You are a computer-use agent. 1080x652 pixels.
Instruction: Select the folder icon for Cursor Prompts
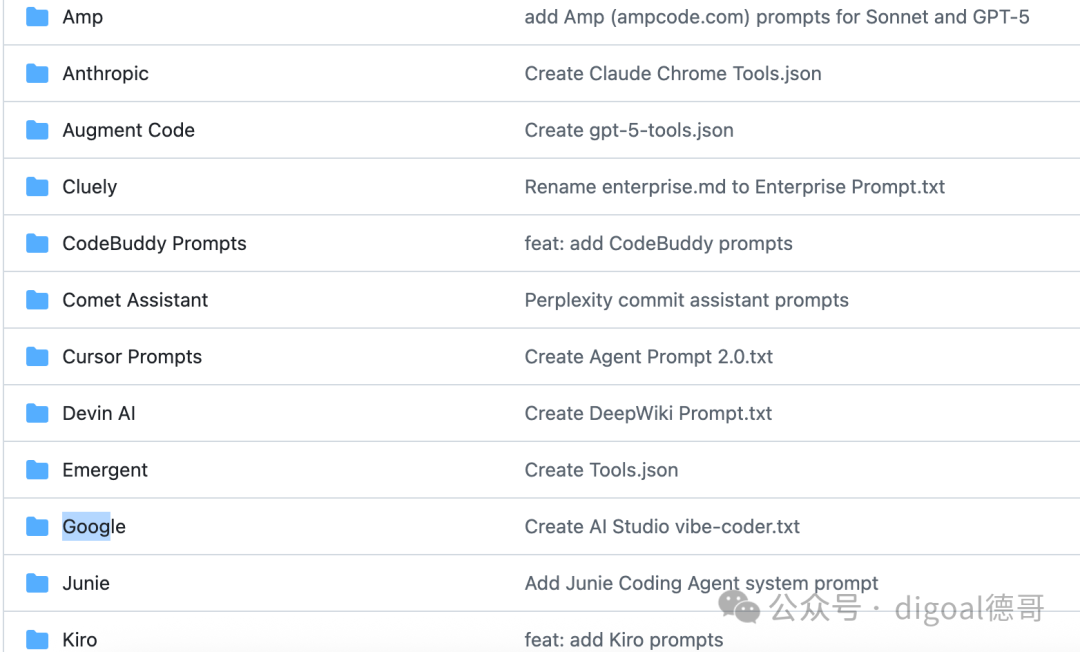37,356
